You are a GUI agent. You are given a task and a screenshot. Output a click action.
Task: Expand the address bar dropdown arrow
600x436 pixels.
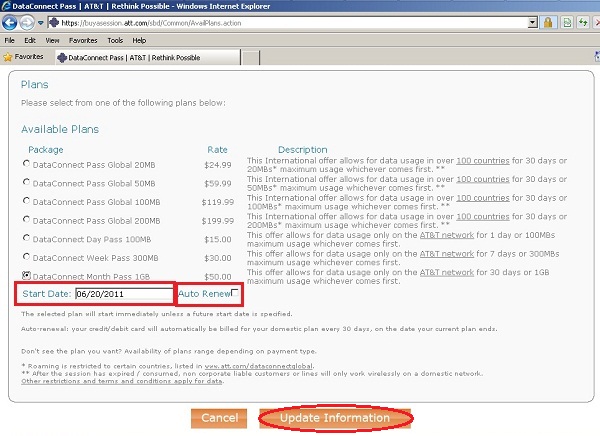click(x=533, y=23)
